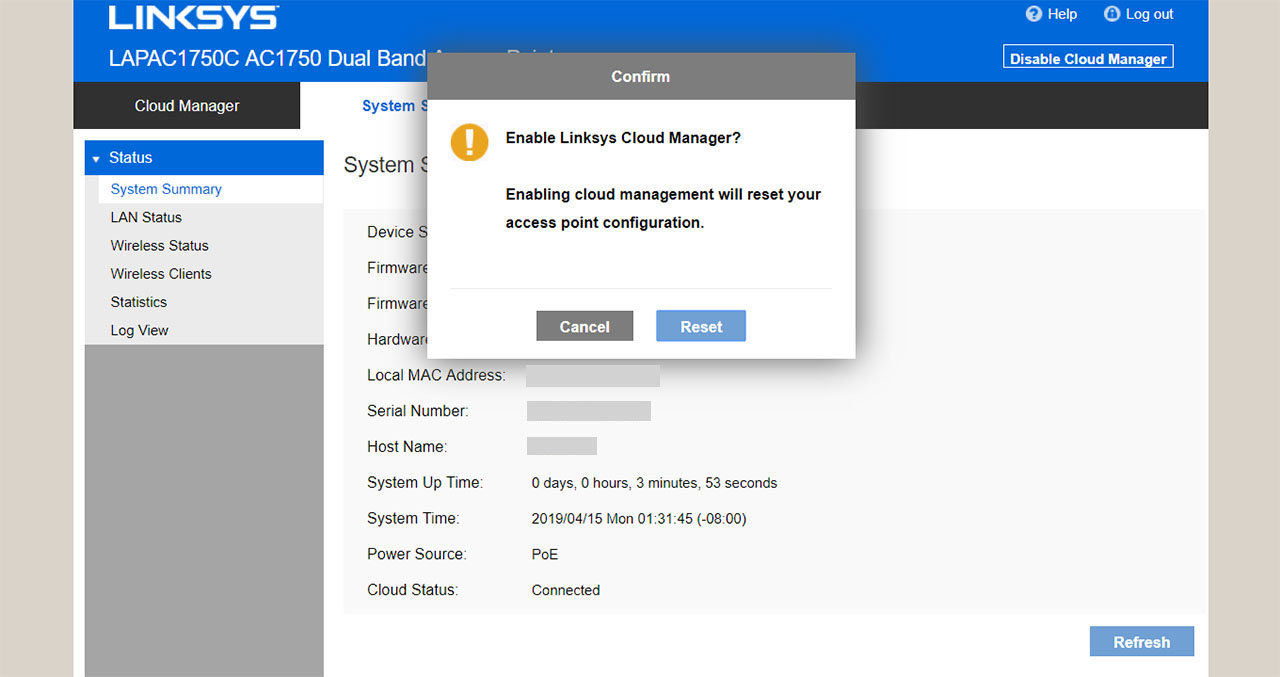
Task: Click the Cloud Status label
Action: 412,590
